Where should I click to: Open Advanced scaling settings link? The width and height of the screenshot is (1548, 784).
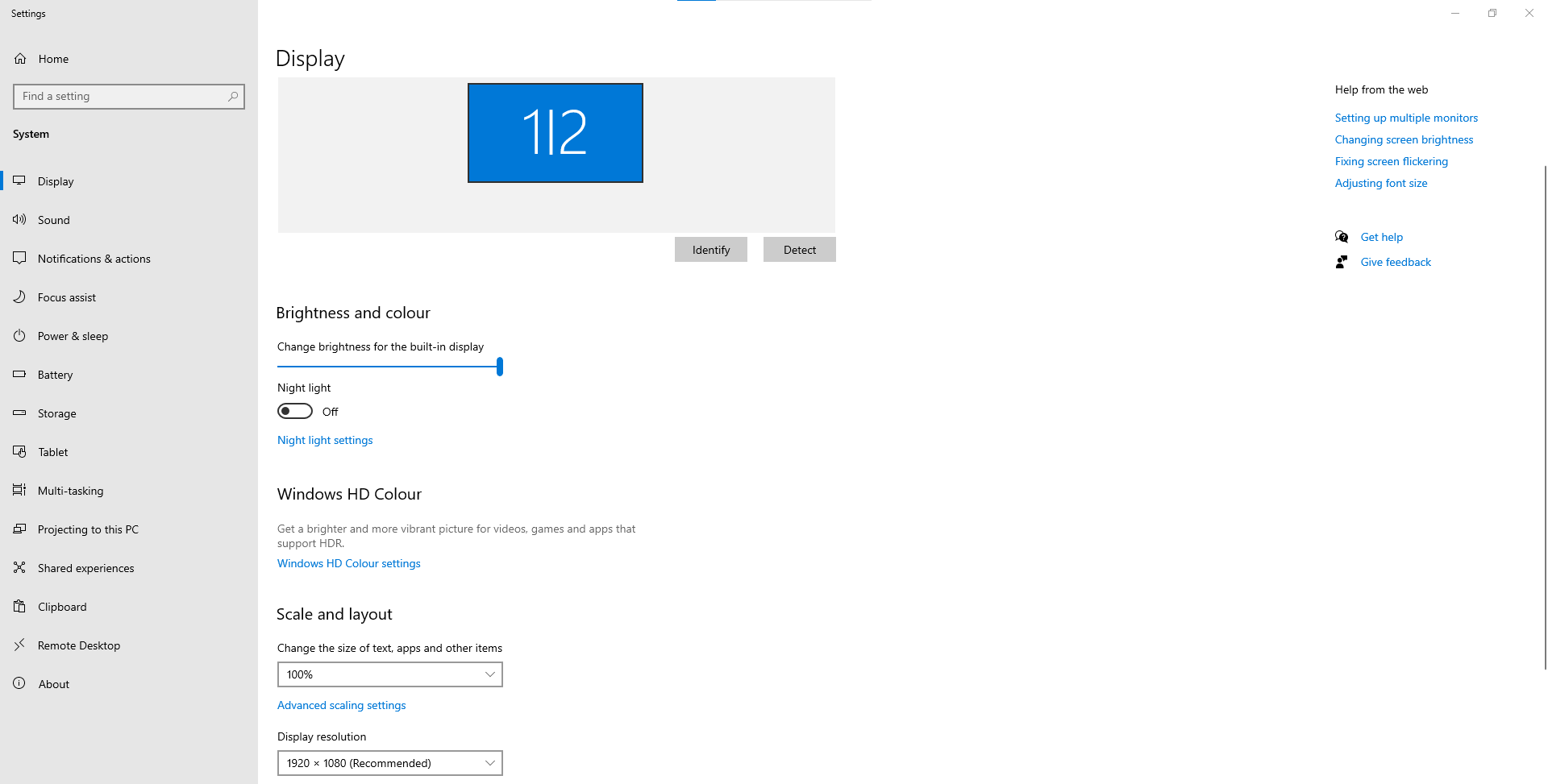coord(342,705)
